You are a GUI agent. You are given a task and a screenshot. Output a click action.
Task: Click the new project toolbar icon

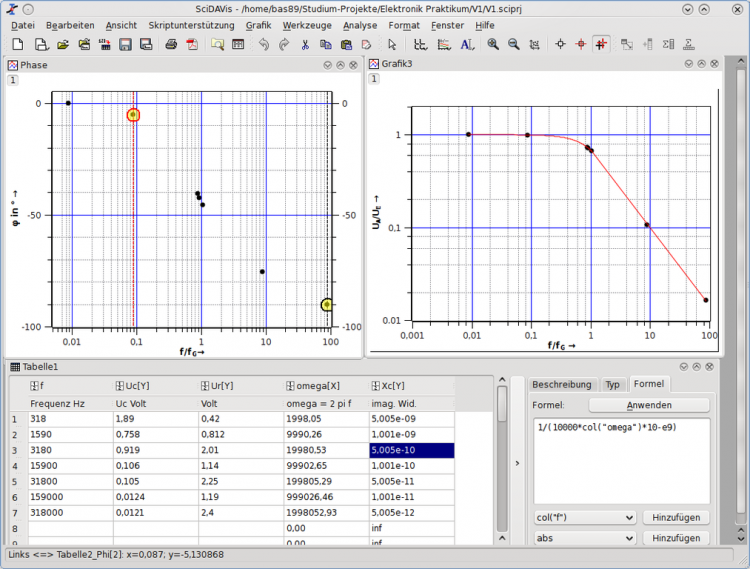[x=18, y=45]
